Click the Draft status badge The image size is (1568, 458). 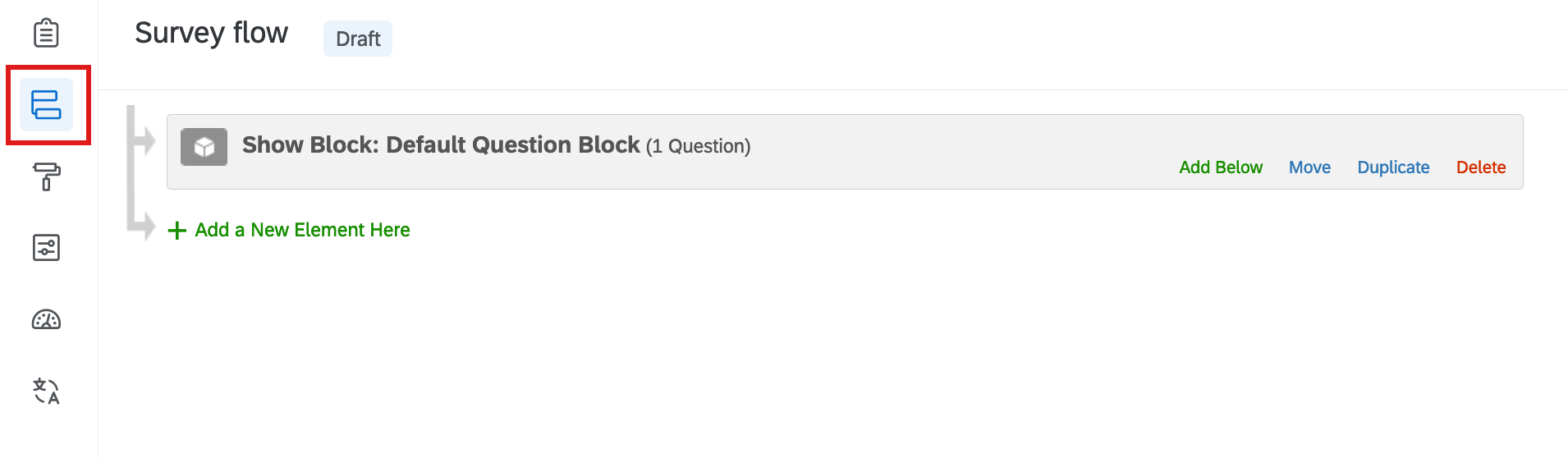click(358, 39)
